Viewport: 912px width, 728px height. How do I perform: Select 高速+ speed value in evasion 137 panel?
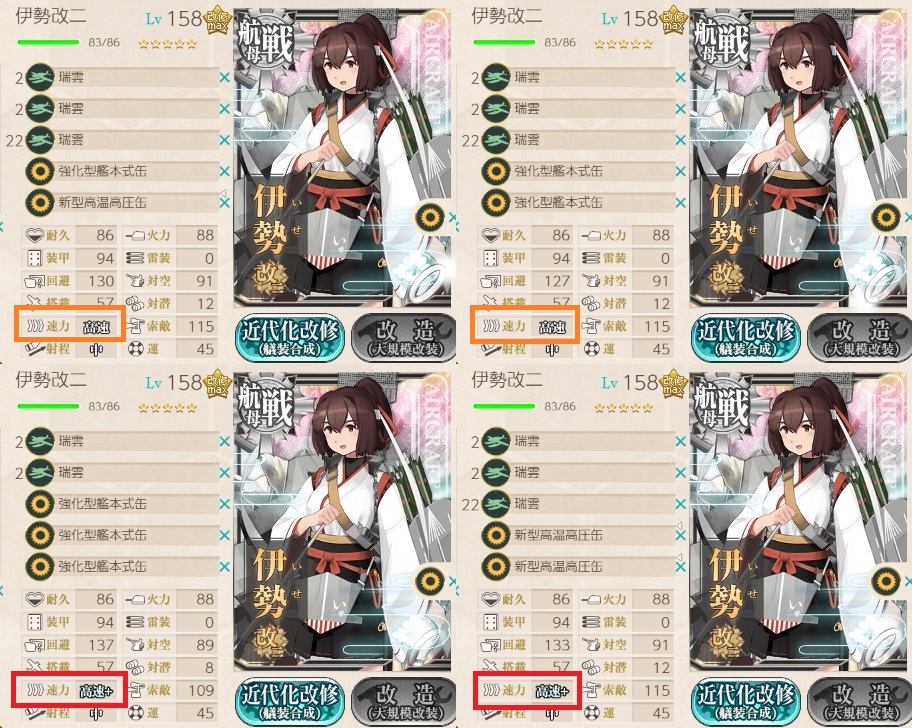[97, 691]
